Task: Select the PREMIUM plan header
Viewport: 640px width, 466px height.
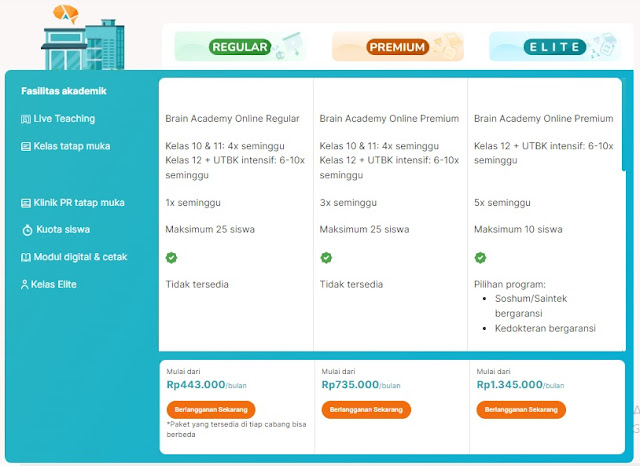Action: click(x=398, y=47)
